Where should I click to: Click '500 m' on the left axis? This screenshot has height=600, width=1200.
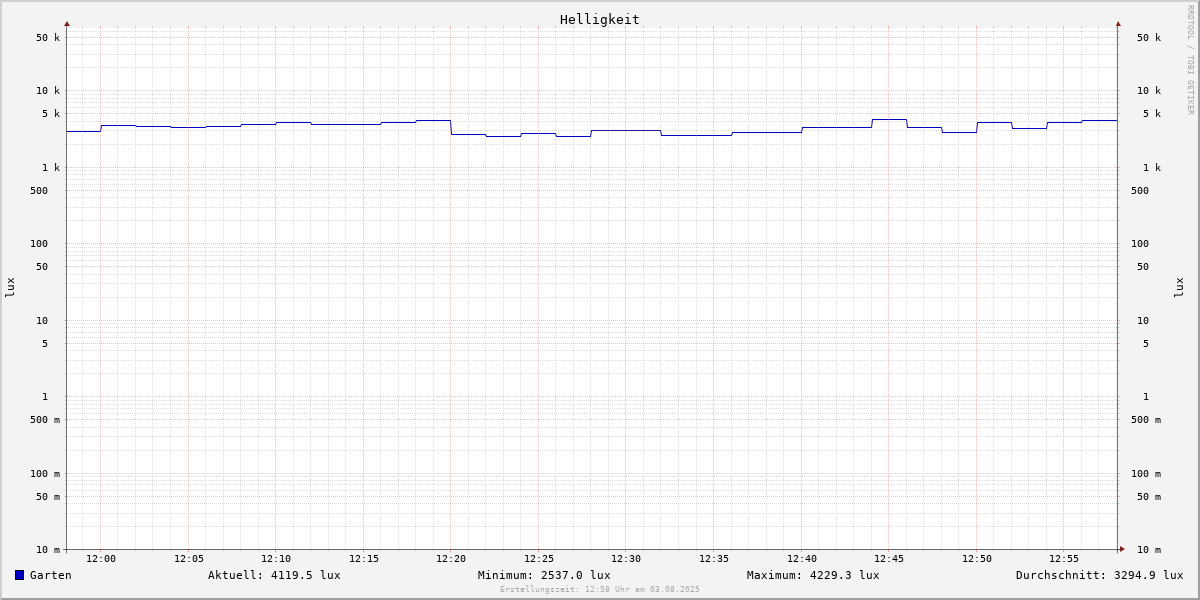[x=45, y=420]
